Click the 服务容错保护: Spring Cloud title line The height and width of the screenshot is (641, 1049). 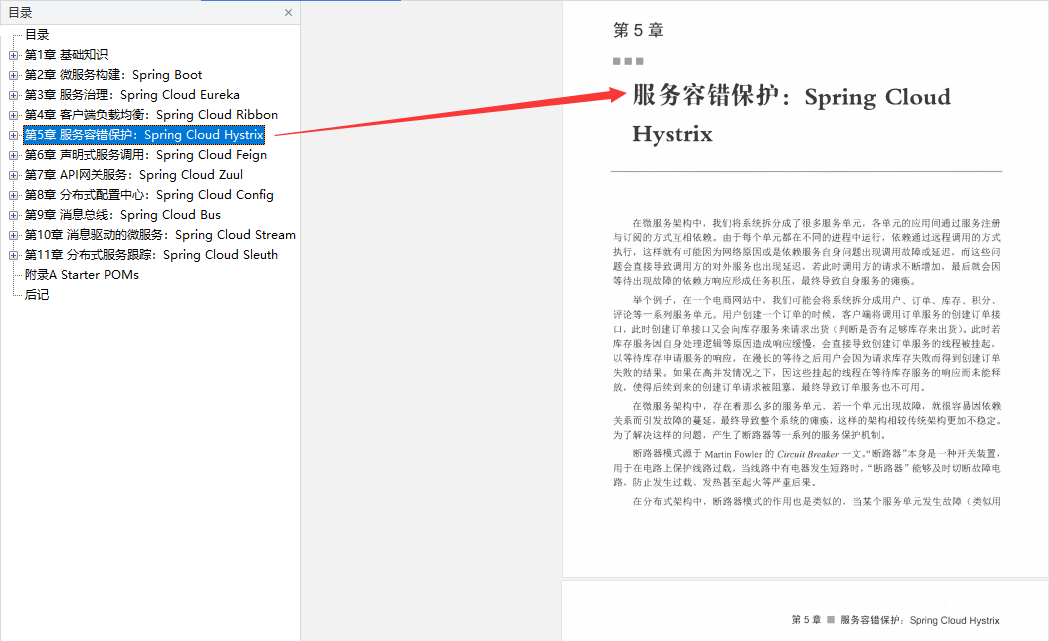point(791,96)
